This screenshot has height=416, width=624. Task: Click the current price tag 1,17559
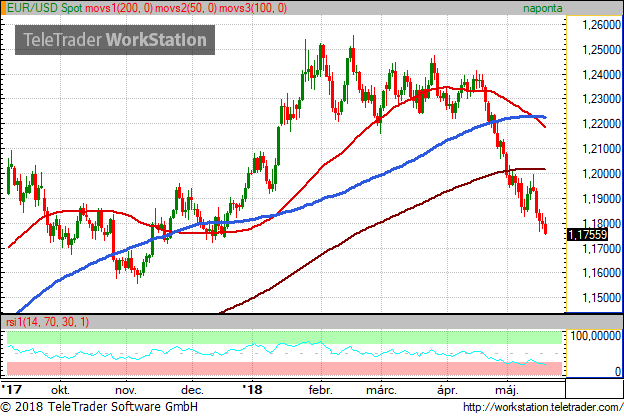point(587,234)
